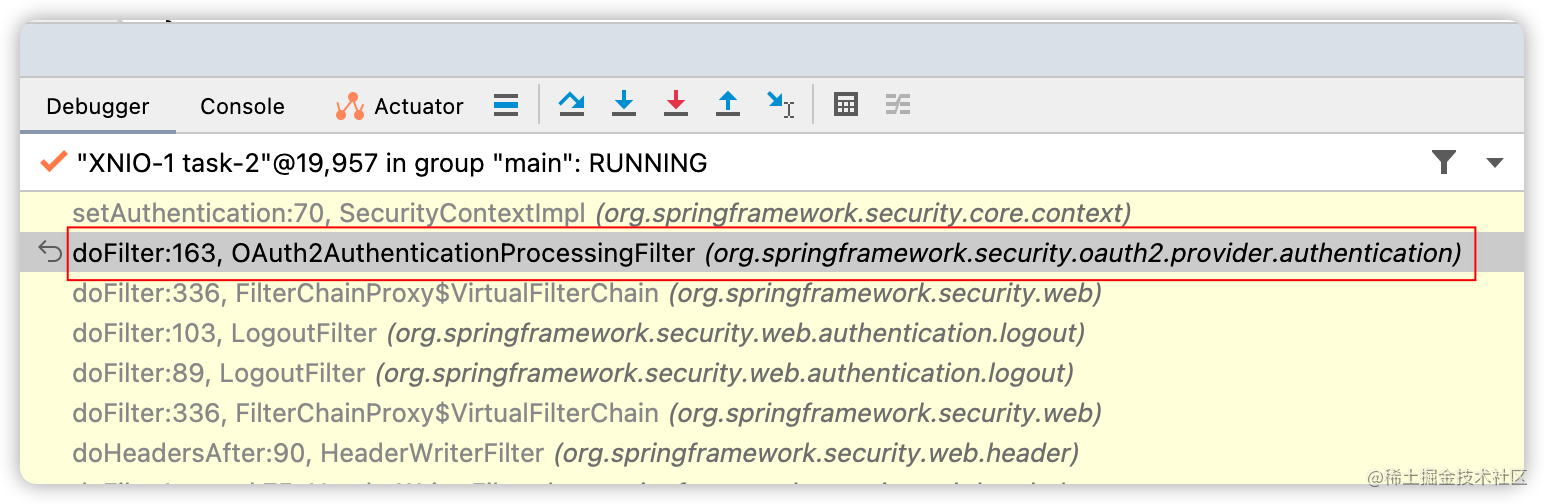Click the blue Step Into arrow
1544x504 pixels.
click(624, 104)
